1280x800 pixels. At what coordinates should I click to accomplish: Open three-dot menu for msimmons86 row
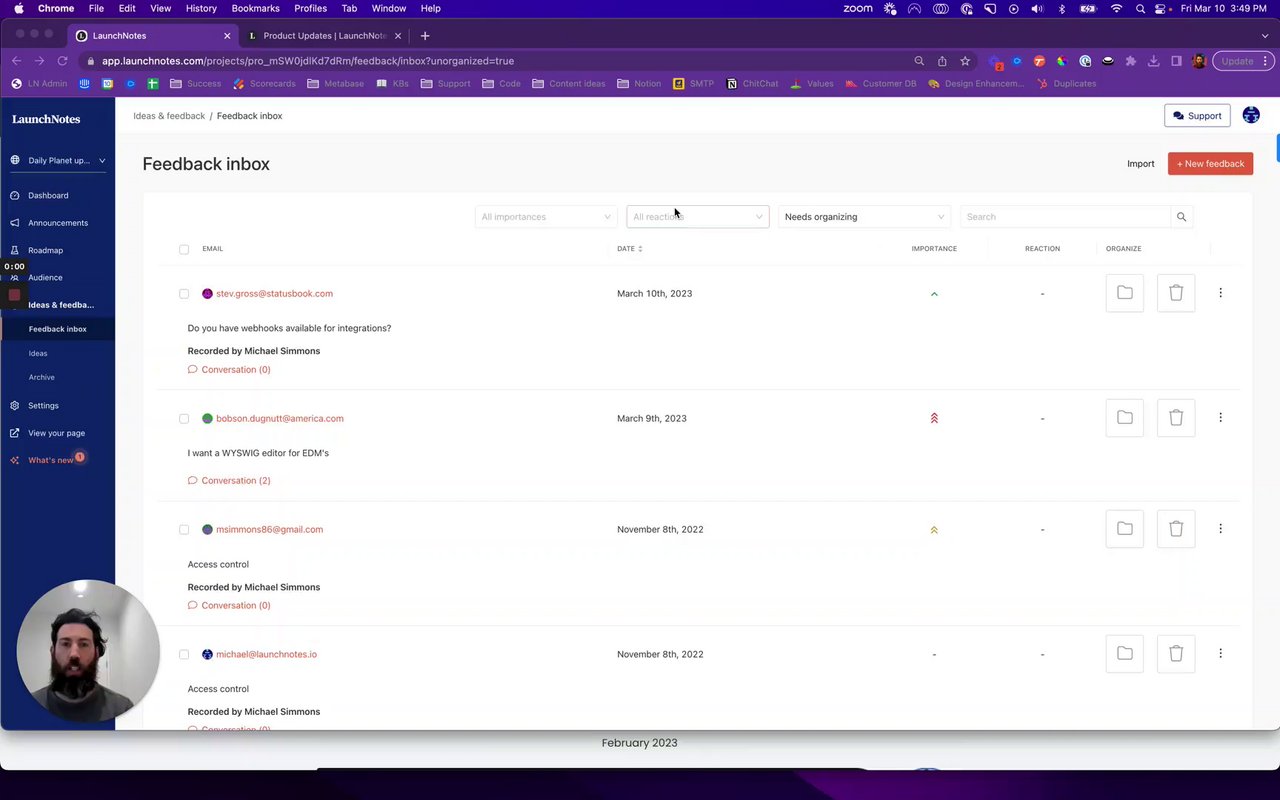click(1220, 529)
